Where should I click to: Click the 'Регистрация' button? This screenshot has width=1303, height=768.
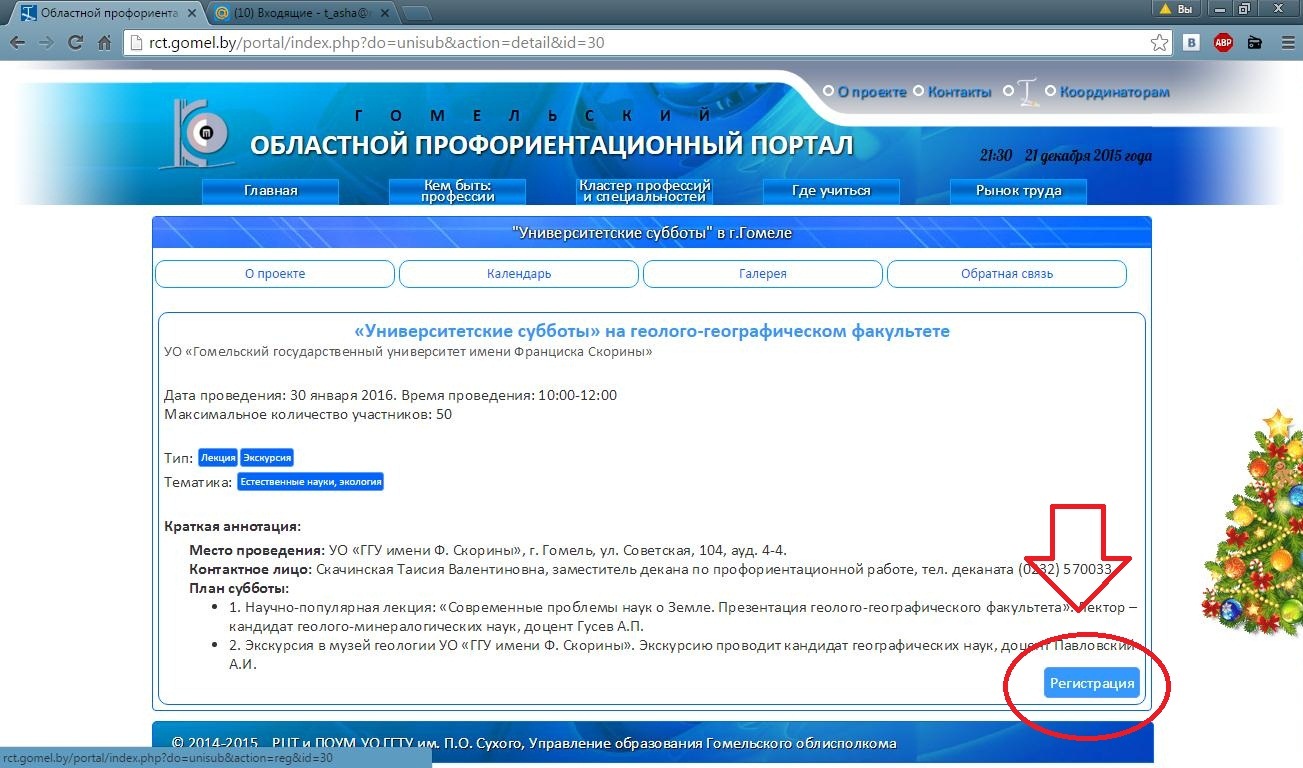point(1092,683)
